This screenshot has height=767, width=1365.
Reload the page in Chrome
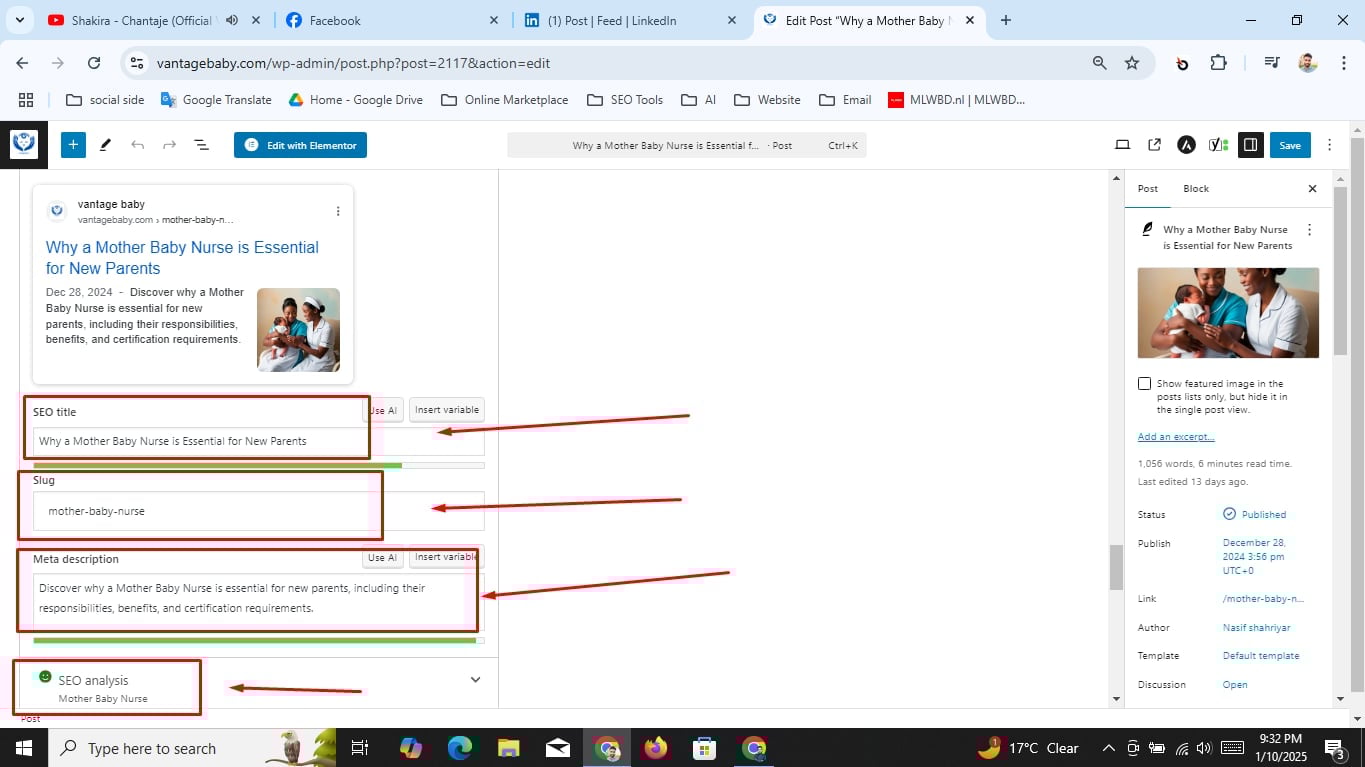pyautogui.click(x=94, y=63)
